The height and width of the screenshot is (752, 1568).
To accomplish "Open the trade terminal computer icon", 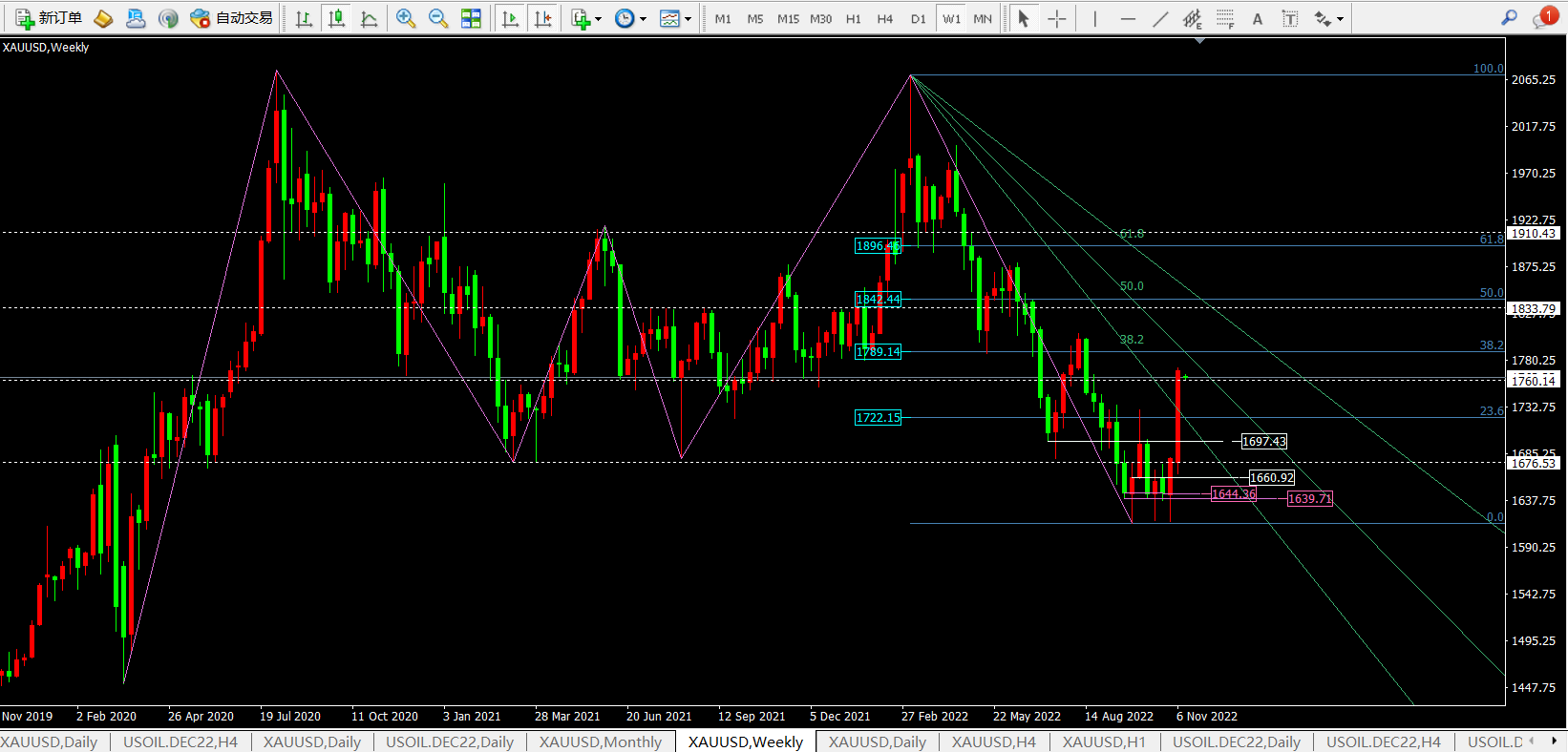I will [136, 18].
